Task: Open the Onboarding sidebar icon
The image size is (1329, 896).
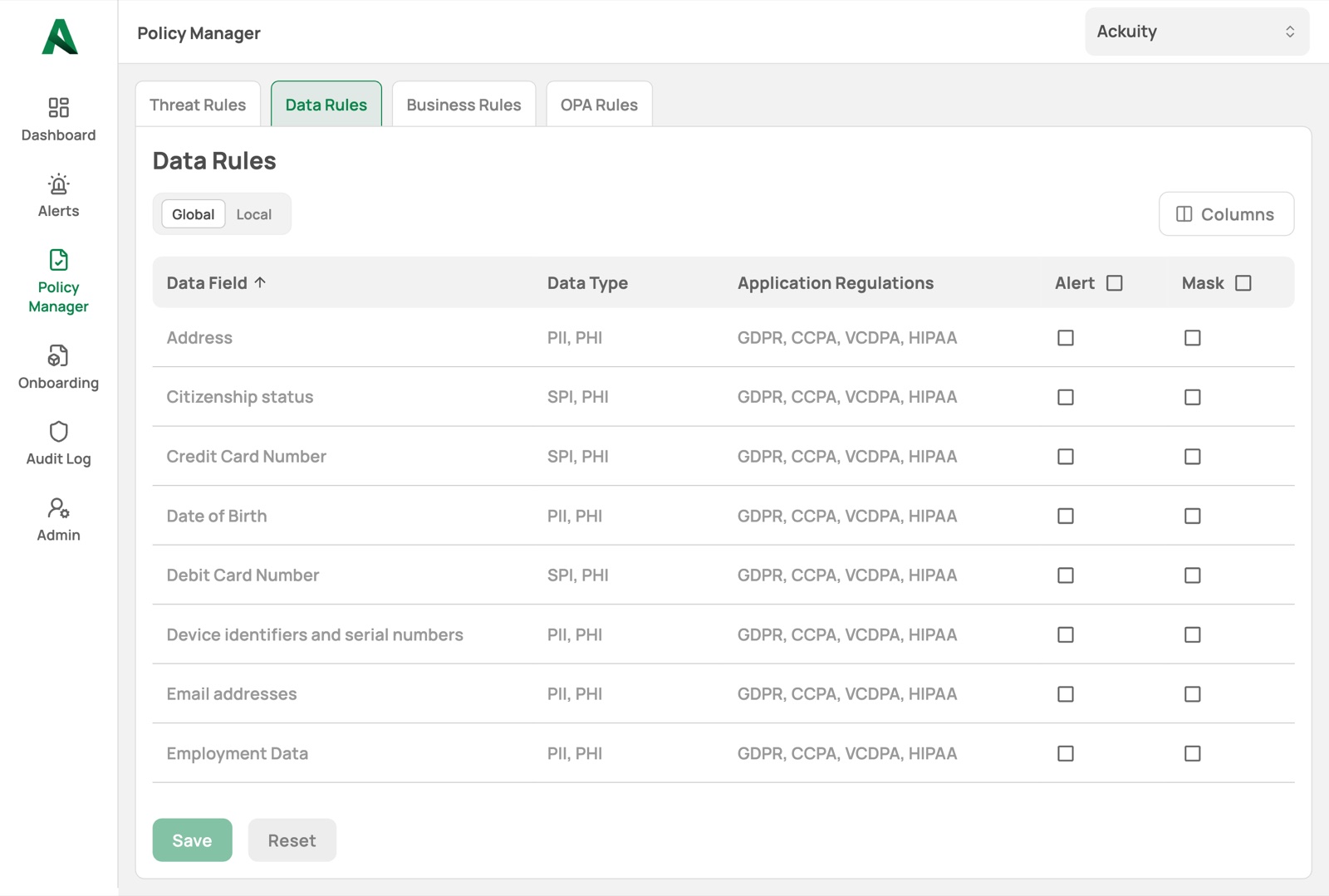Action: coord(58,355)
